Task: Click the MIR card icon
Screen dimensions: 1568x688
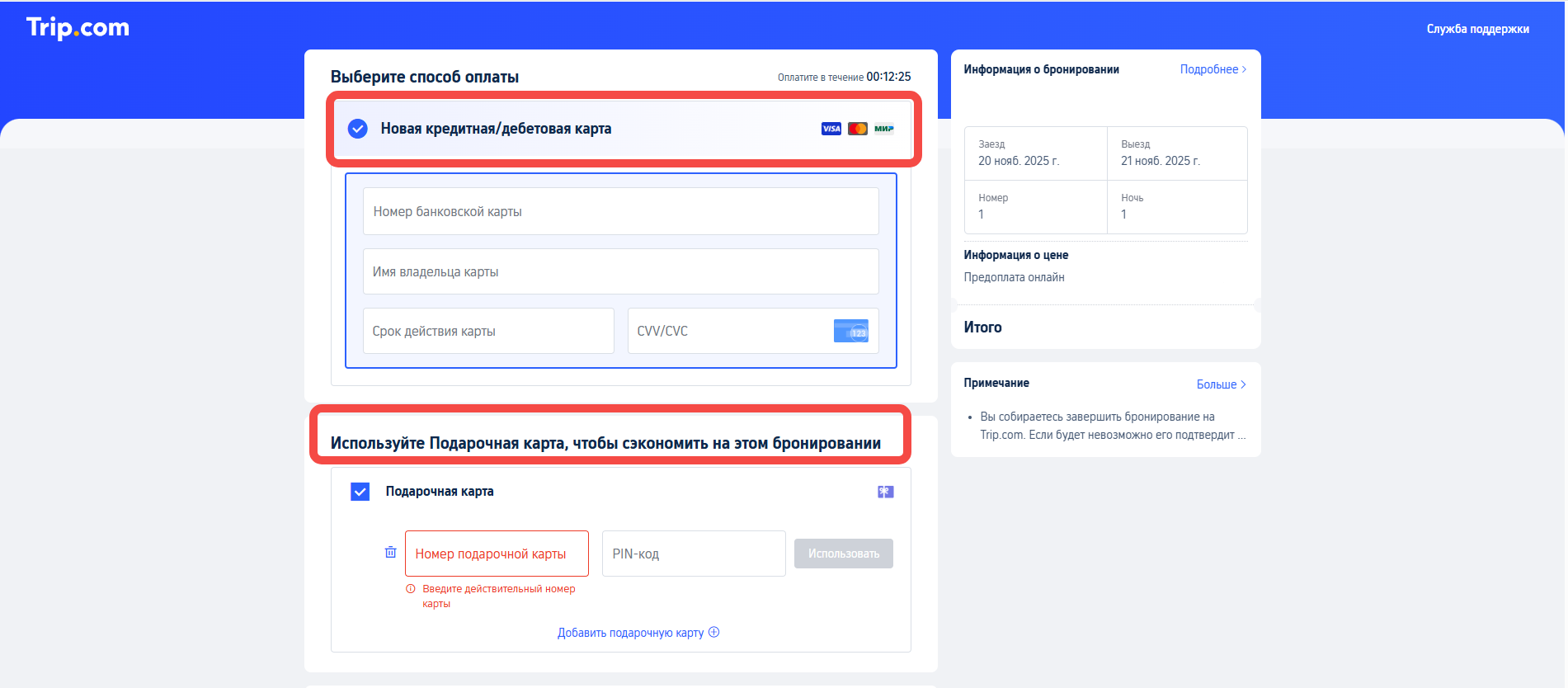Action: (884, 129)
